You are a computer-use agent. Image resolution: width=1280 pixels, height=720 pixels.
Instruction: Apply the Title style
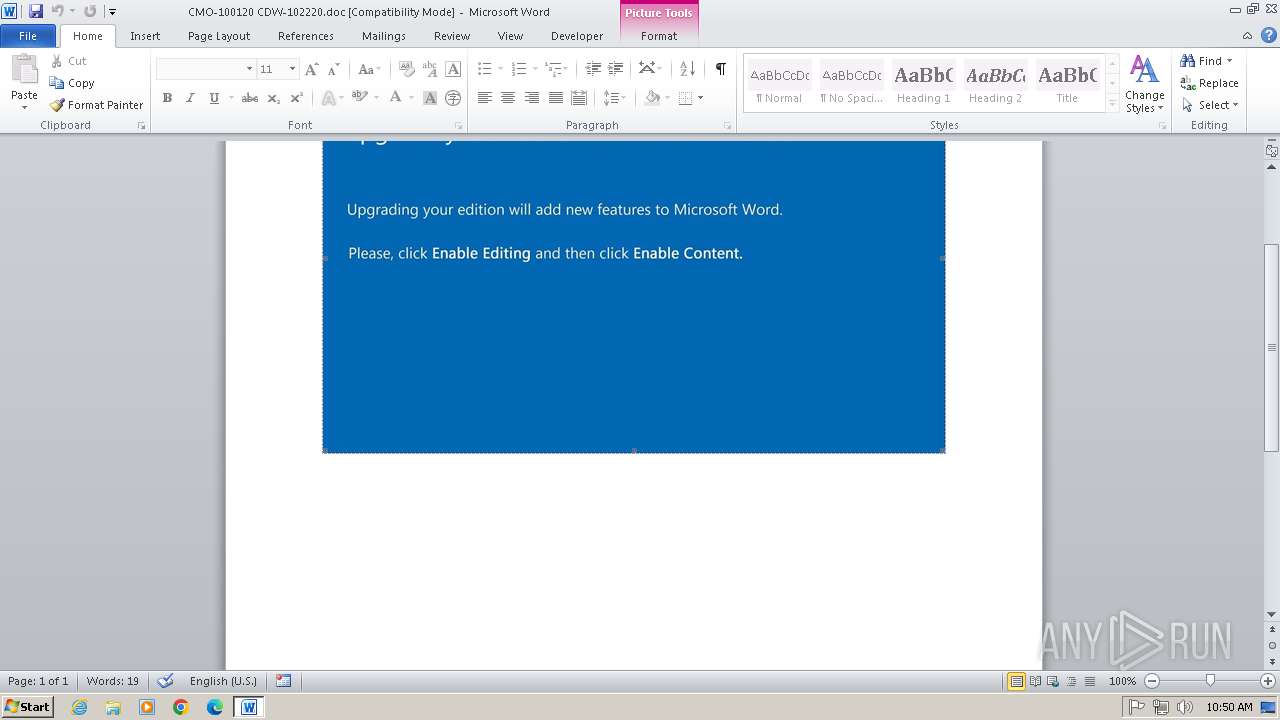click(x=1067, y=84)
